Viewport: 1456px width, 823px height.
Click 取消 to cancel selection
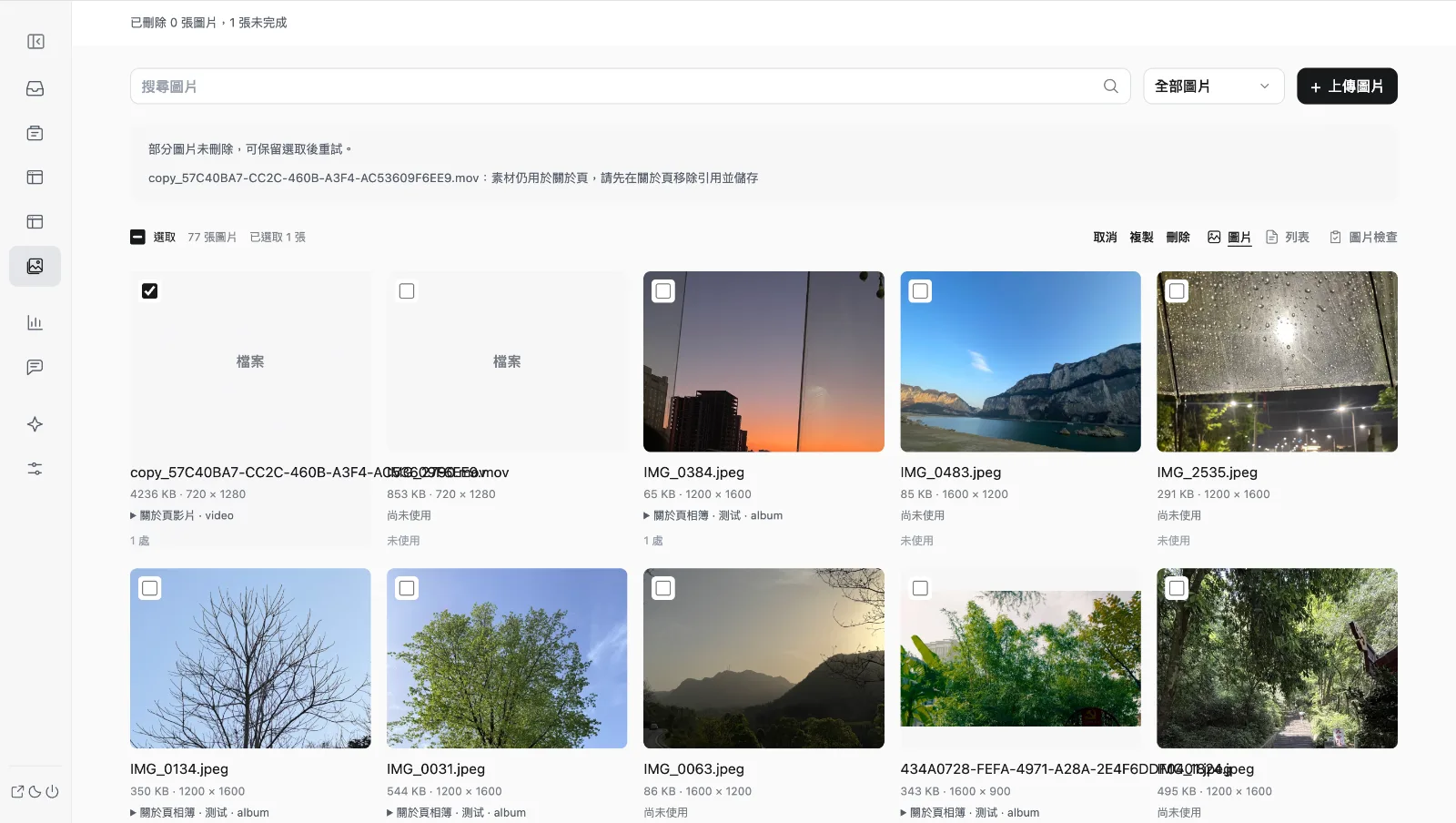coord(1105,238)
